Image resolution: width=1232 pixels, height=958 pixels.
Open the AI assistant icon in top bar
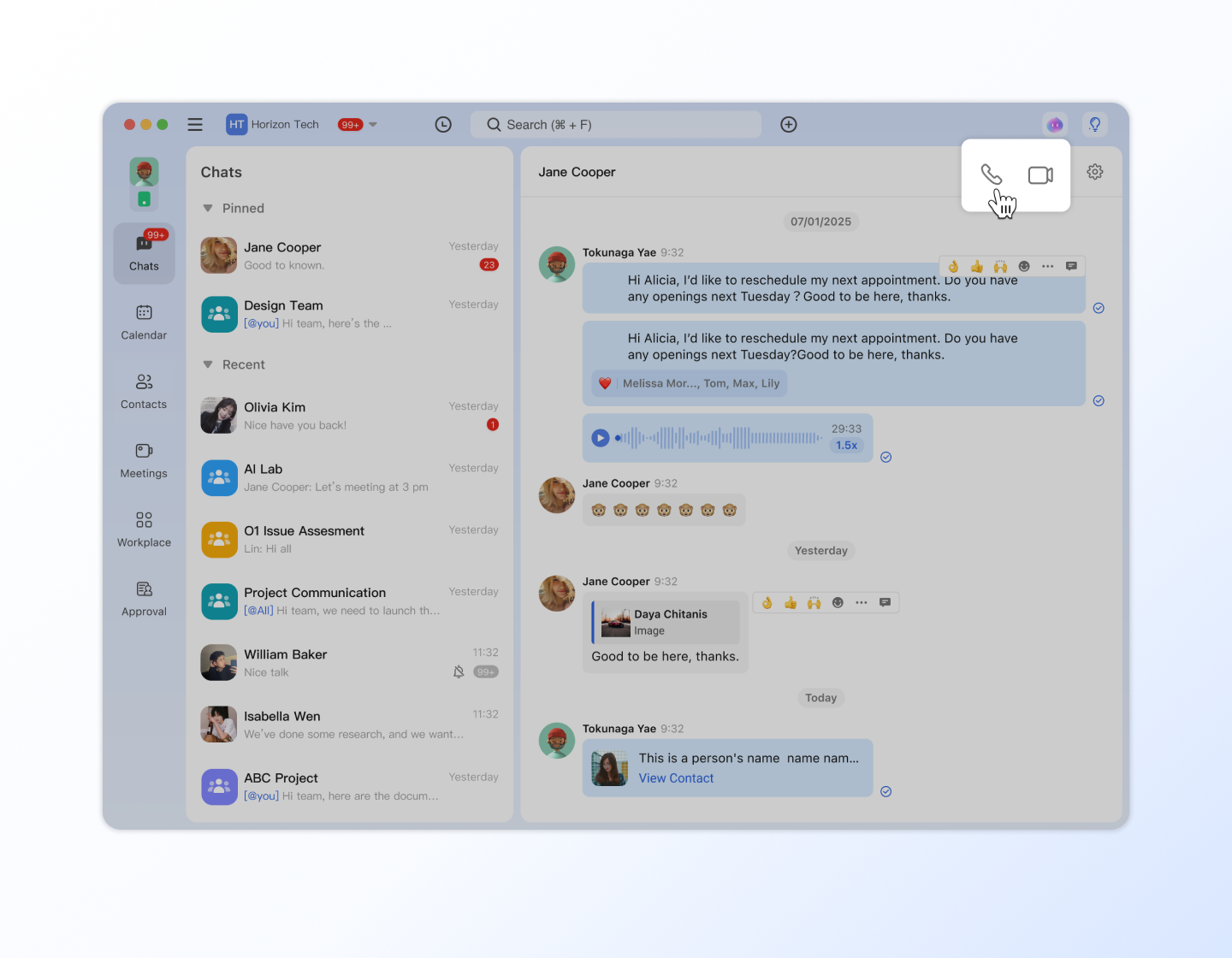click(1055, 125)
